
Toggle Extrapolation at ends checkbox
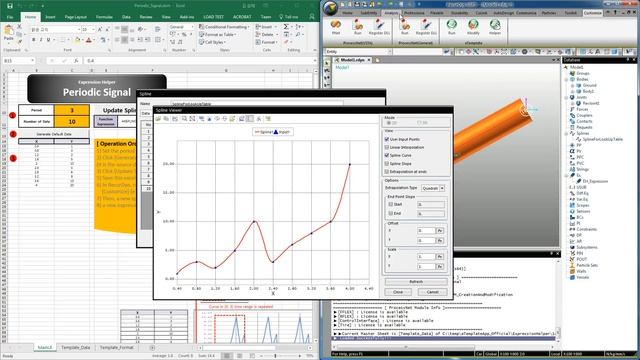coord(387,172)
